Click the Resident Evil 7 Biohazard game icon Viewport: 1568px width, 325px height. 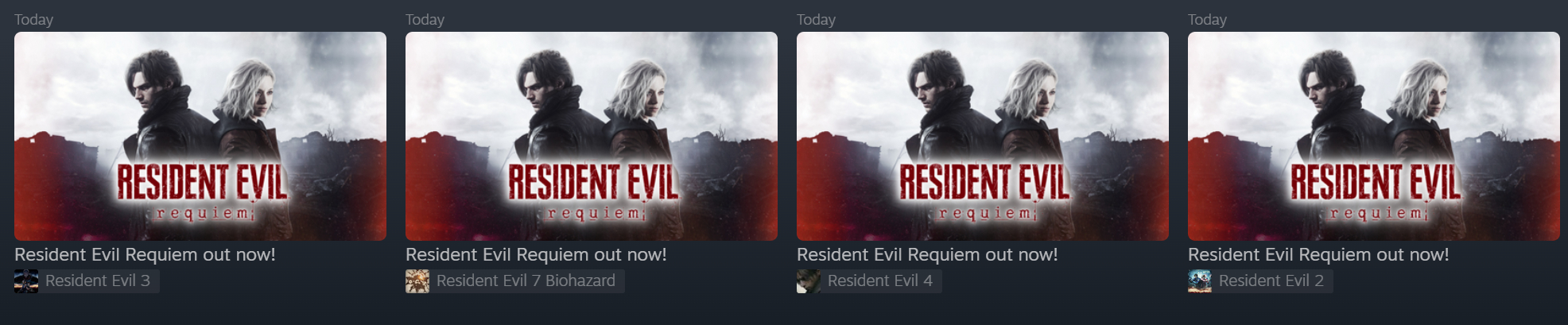417,281
